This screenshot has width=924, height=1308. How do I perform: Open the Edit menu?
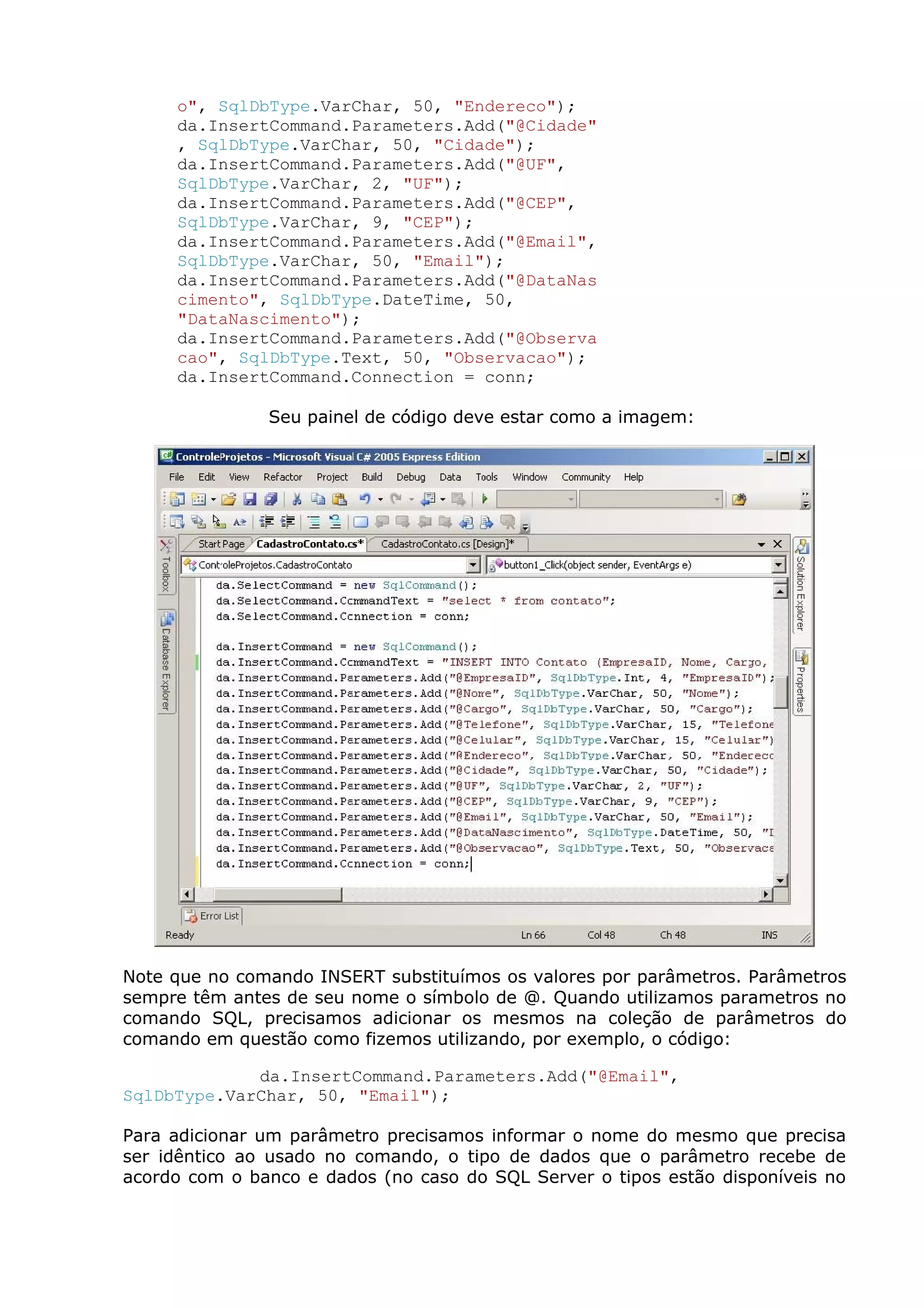coord(207,478)
